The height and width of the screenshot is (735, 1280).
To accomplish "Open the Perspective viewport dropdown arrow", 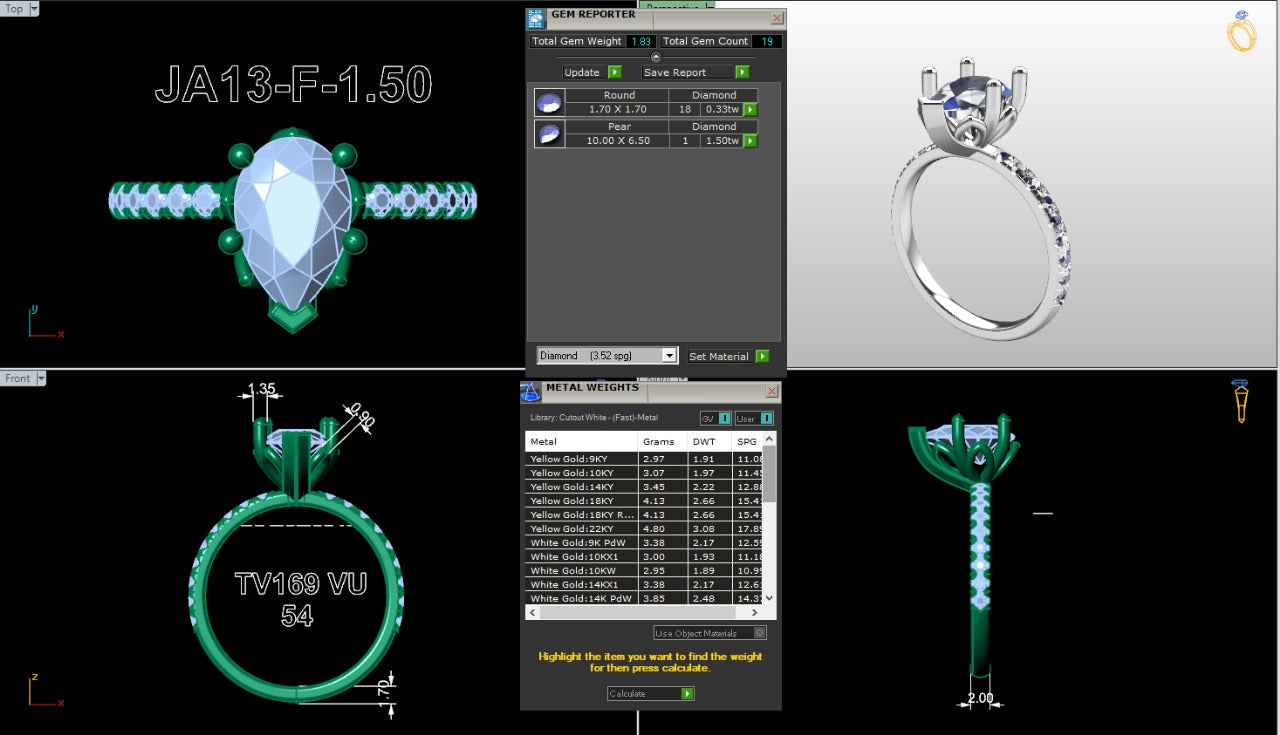I will pos(711,5).
